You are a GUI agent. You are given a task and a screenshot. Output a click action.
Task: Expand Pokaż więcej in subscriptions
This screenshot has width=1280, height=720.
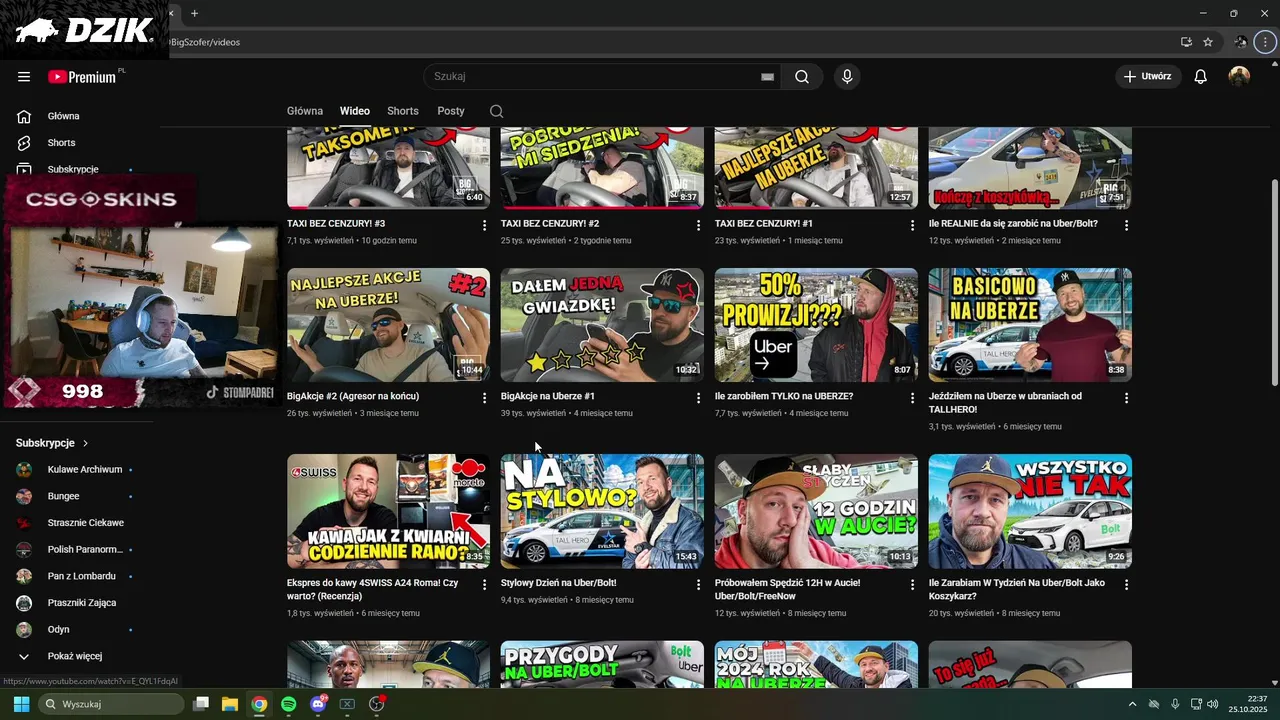[75, 656]
